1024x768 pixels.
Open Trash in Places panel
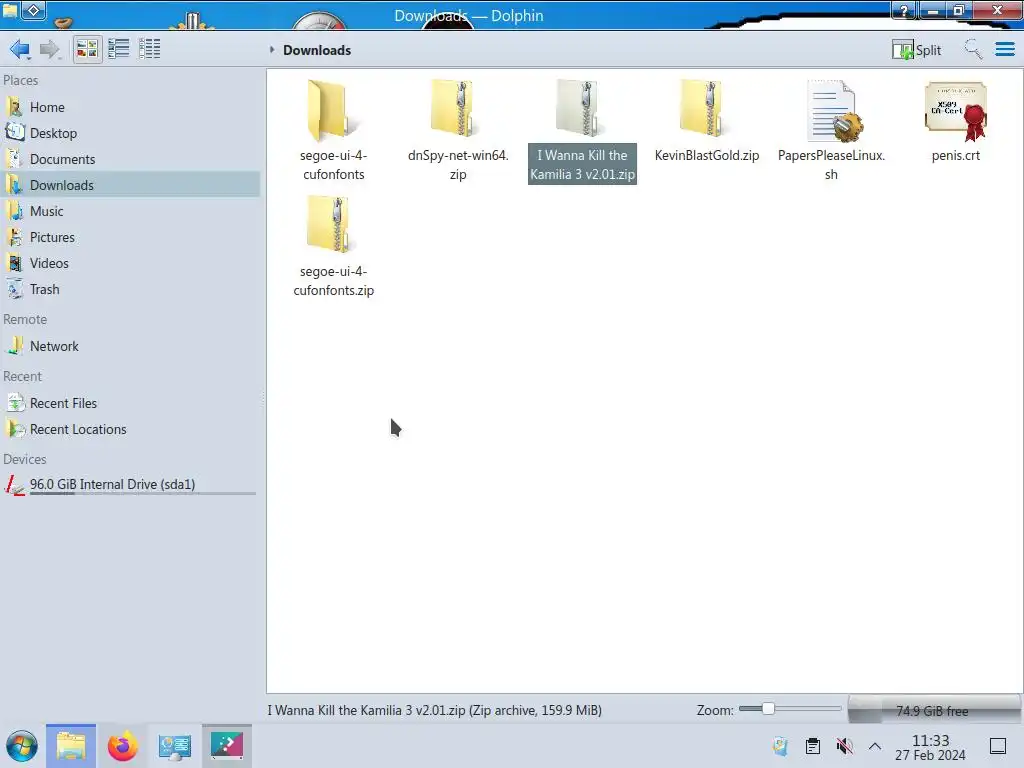click(131, 289)
